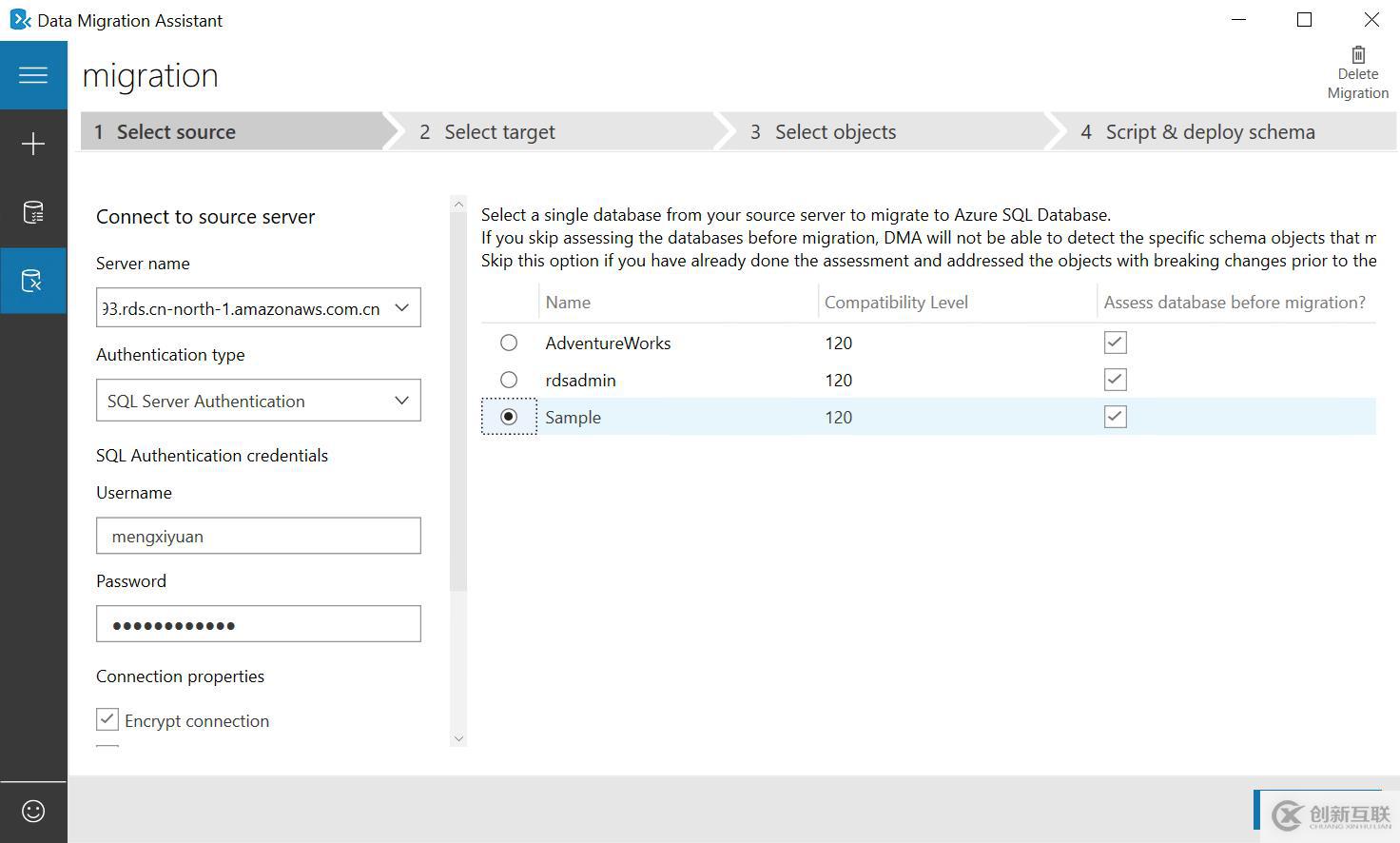The image size is (1400, 843).
Task: Uncheck assess before migration for Sample
Action: pyautogui.click(x=1115, y=417)
